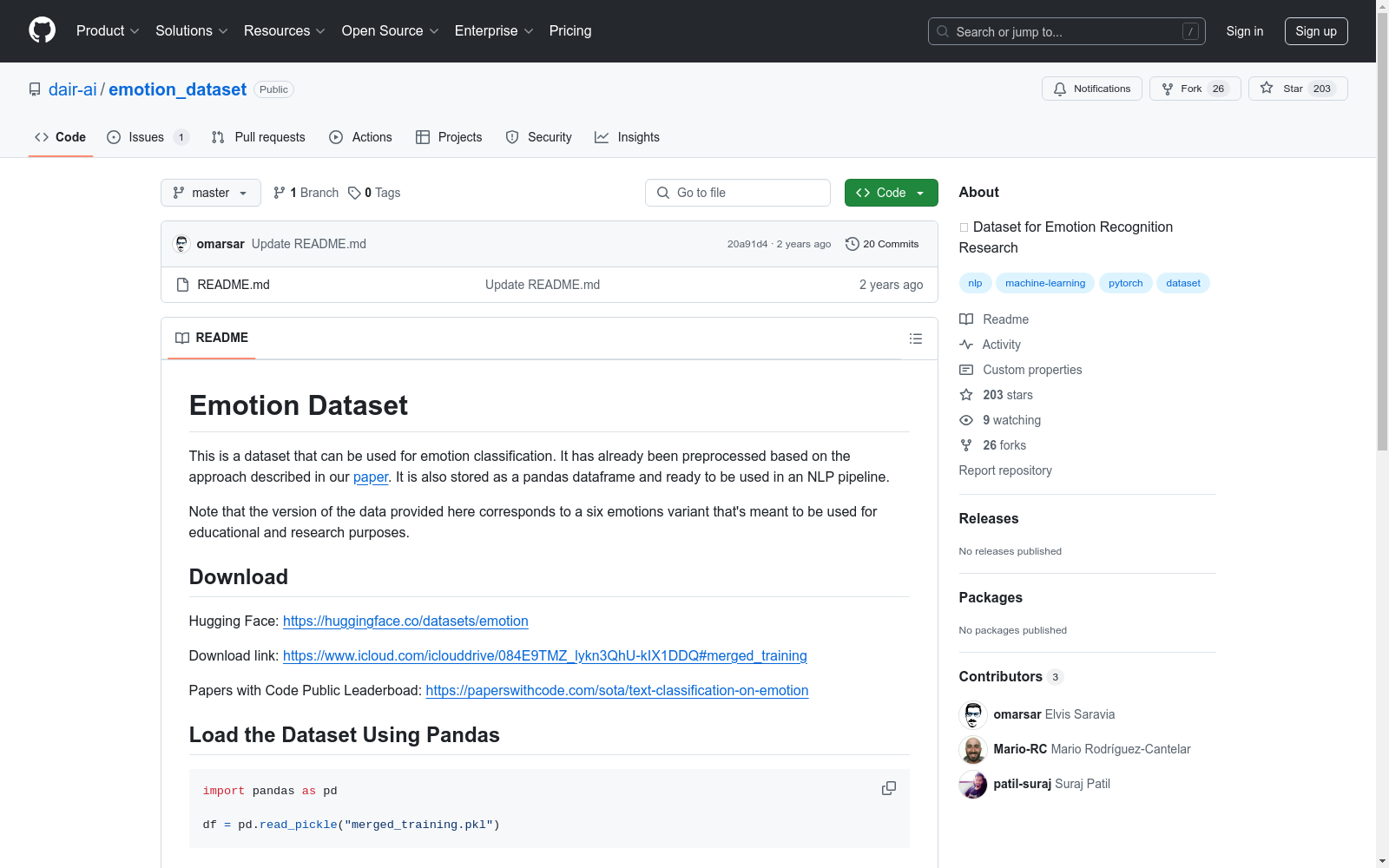Click the Sign in link
The image size is (1389, 868).
pos(1245,31)
